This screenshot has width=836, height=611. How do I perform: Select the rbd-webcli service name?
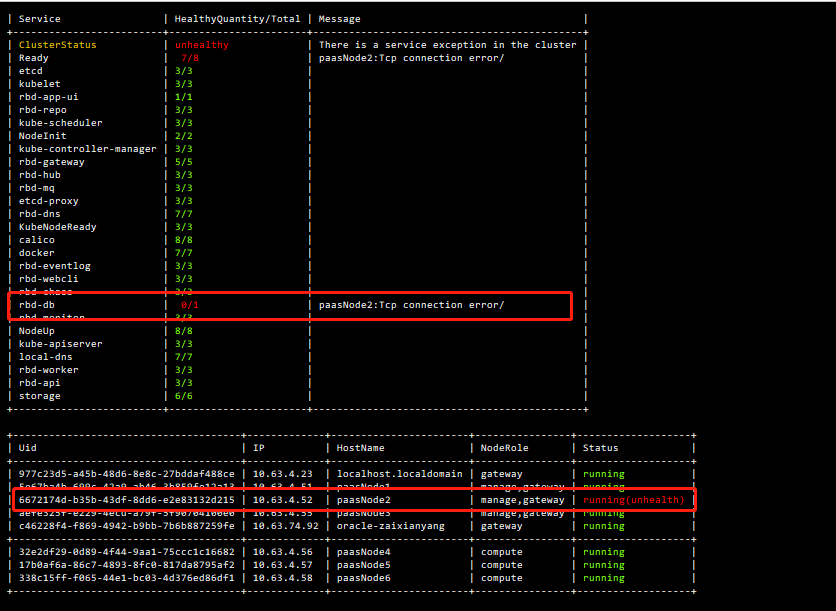tap(49, 279)
